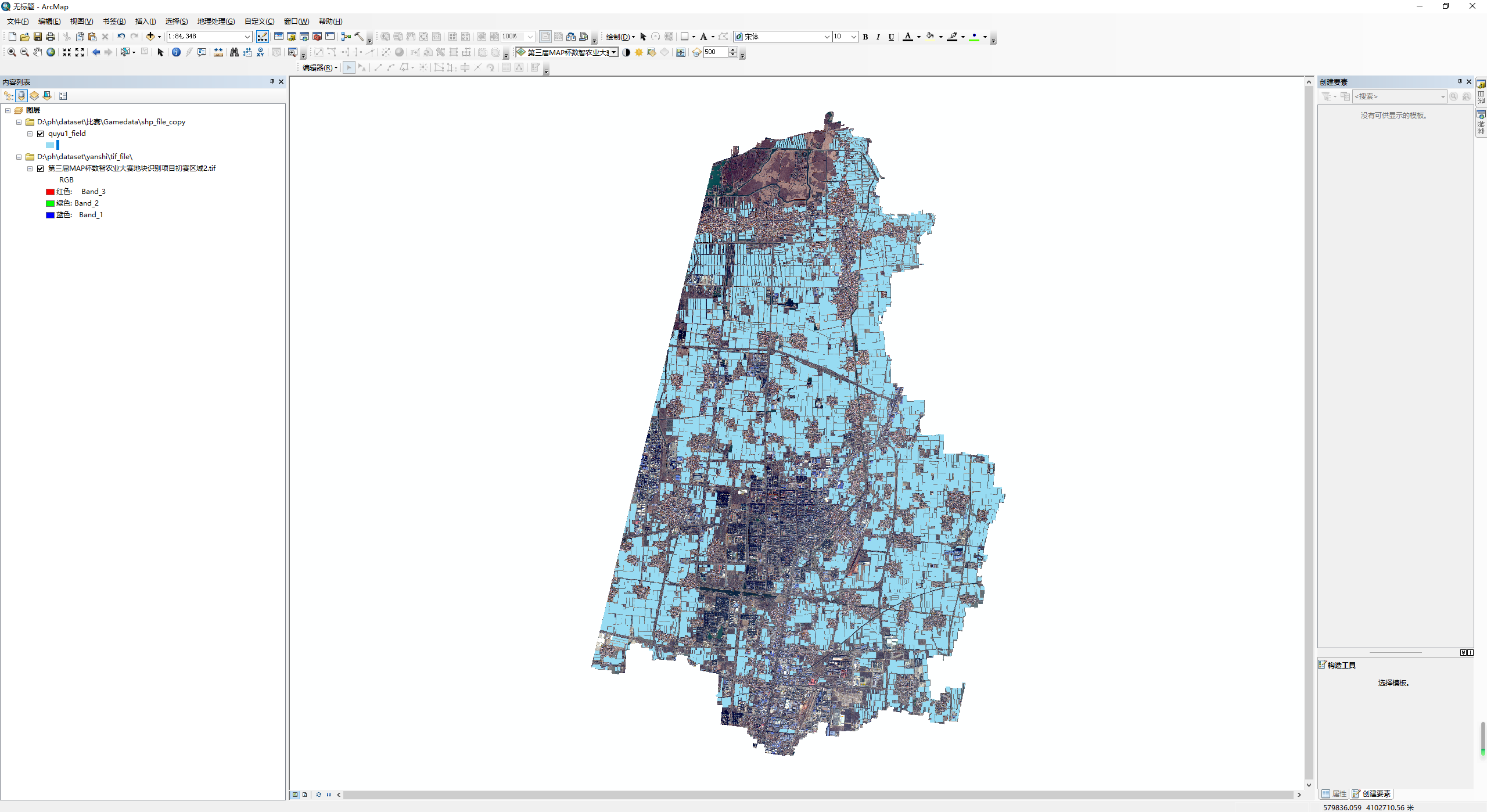Open the 插入(I) menu
1487x812 pixels.
(x=145, y=21)
